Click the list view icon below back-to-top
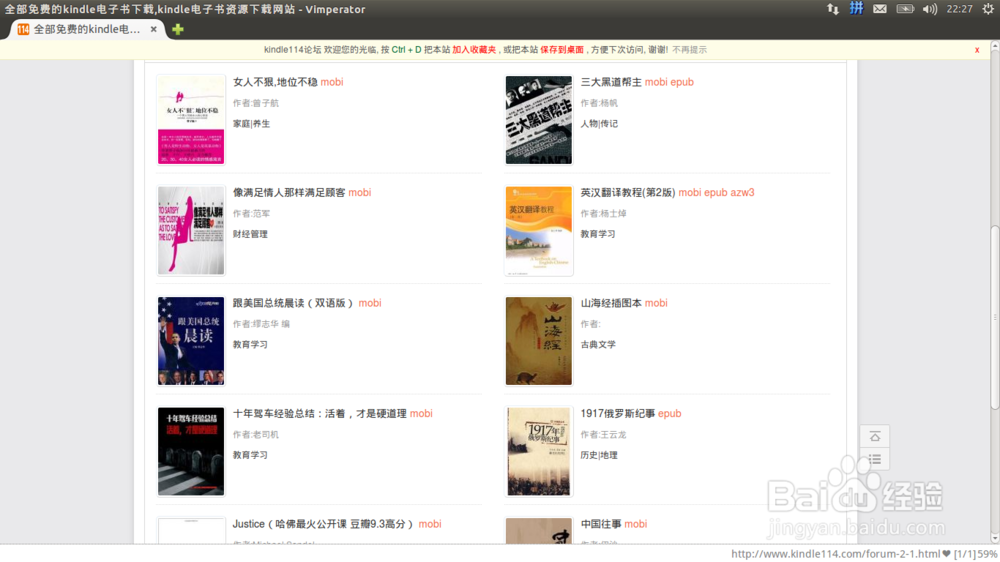This screenshot has height=562, width=1000. [874, 459]
